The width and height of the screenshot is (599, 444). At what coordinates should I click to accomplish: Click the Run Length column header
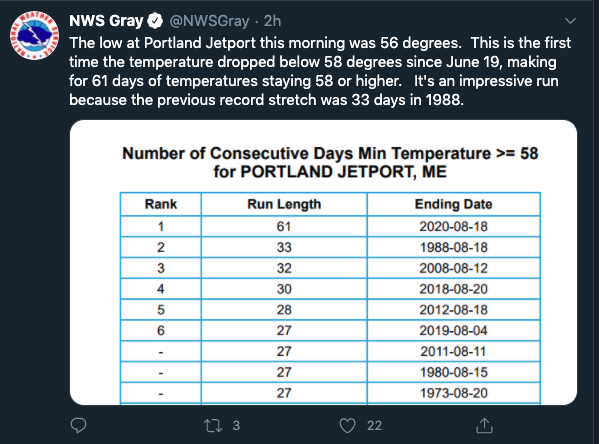284,204
